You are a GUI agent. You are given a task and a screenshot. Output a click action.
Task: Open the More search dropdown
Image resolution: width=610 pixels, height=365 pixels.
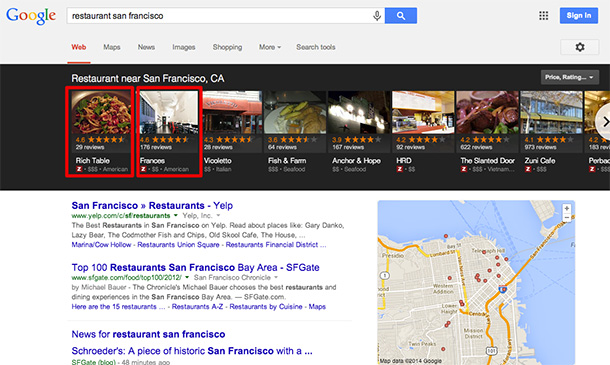point(270,47)
